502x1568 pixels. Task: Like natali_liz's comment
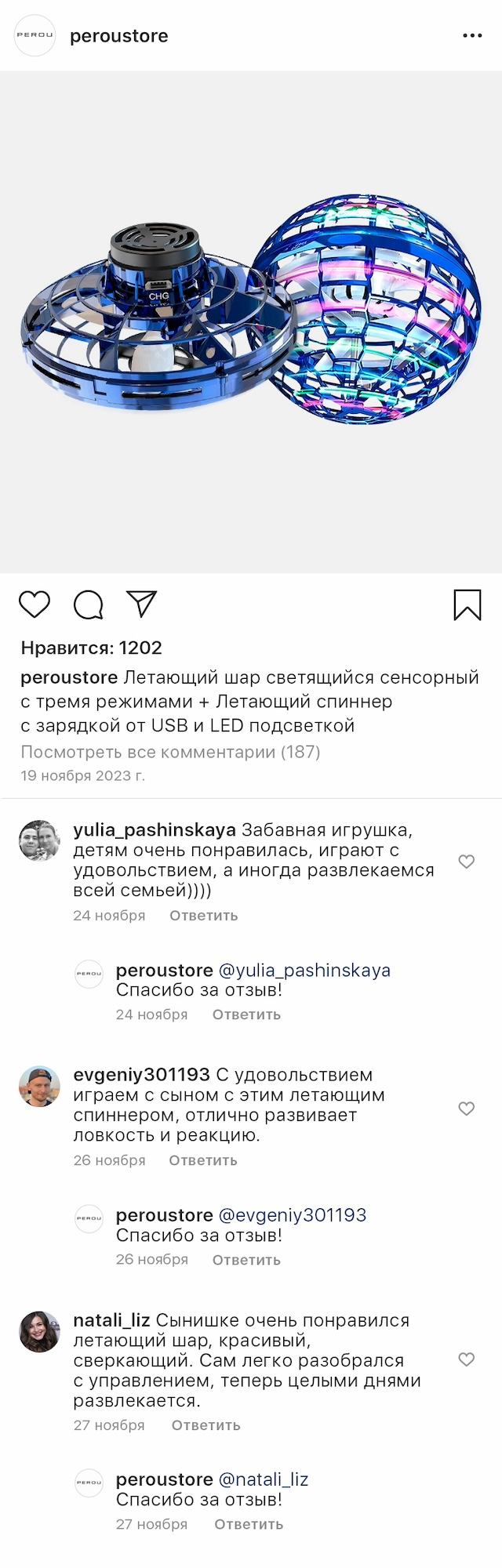point(467,1359)
